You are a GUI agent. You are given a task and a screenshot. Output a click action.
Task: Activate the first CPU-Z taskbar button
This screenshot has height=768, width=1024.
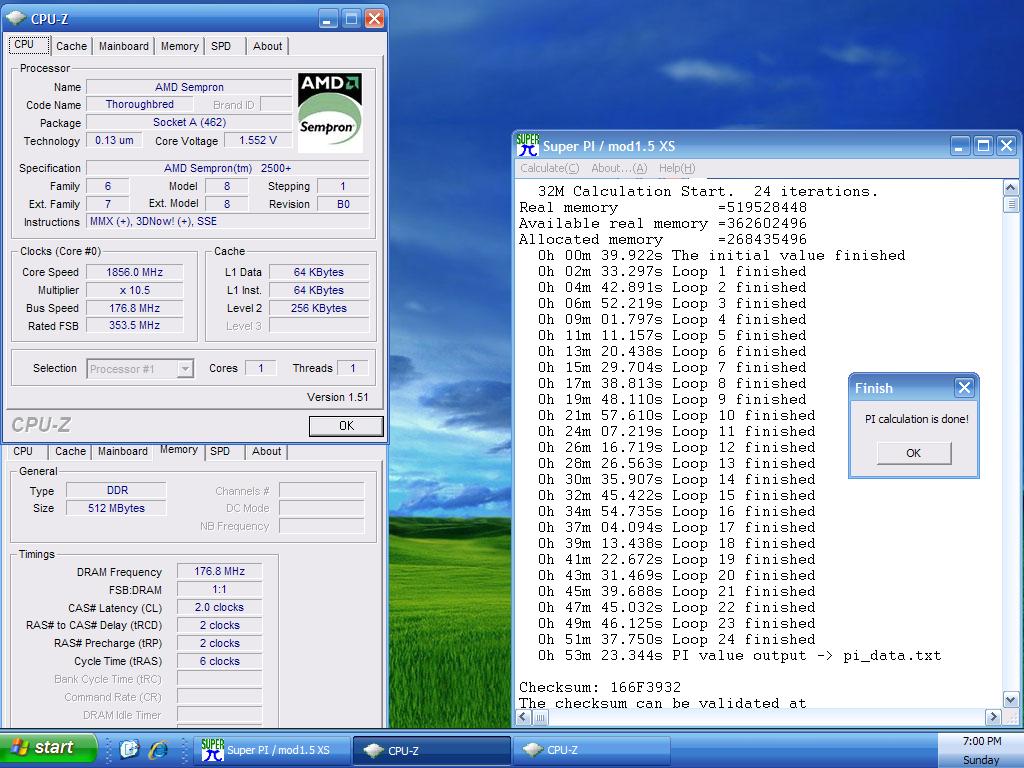point(432,750)
